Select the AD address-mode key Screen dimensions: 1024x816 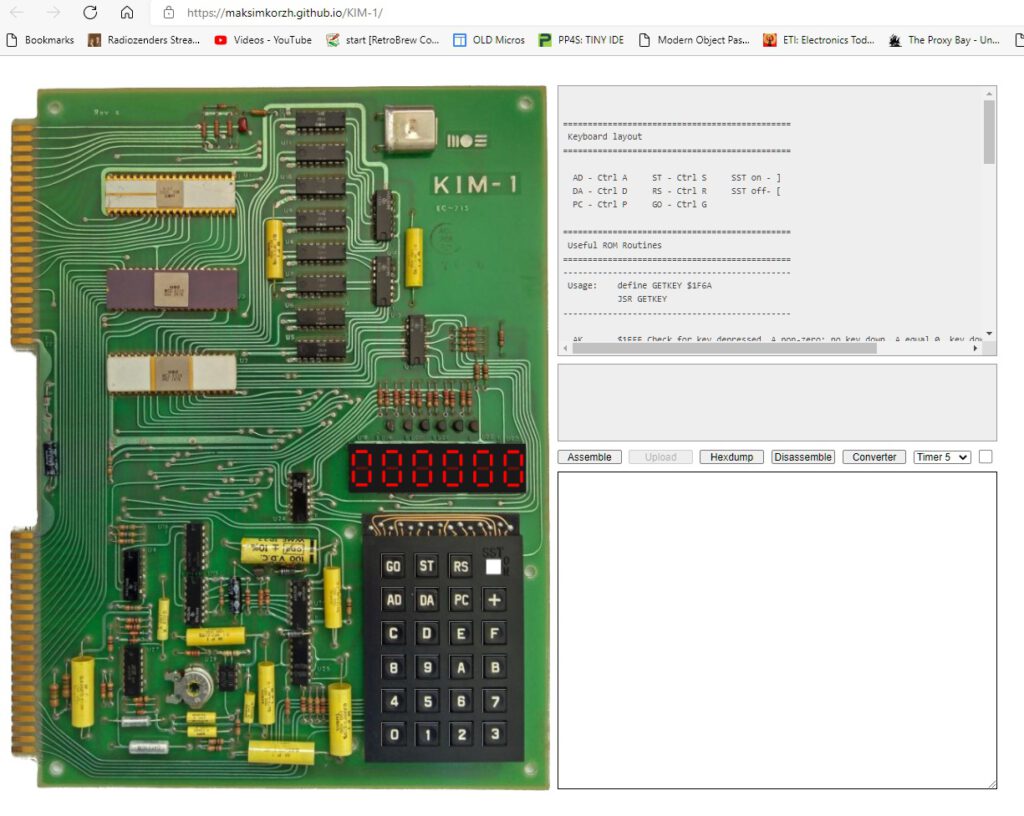[394, 600]
